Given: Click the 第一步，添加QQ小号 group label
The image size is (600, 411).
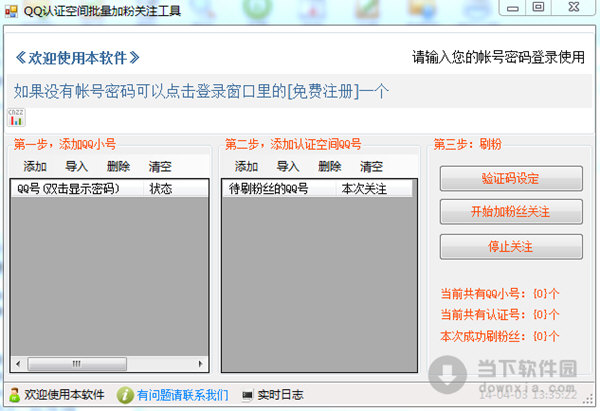Looking at the screenshot, I should pyautogui.click(x=65, y=144).
